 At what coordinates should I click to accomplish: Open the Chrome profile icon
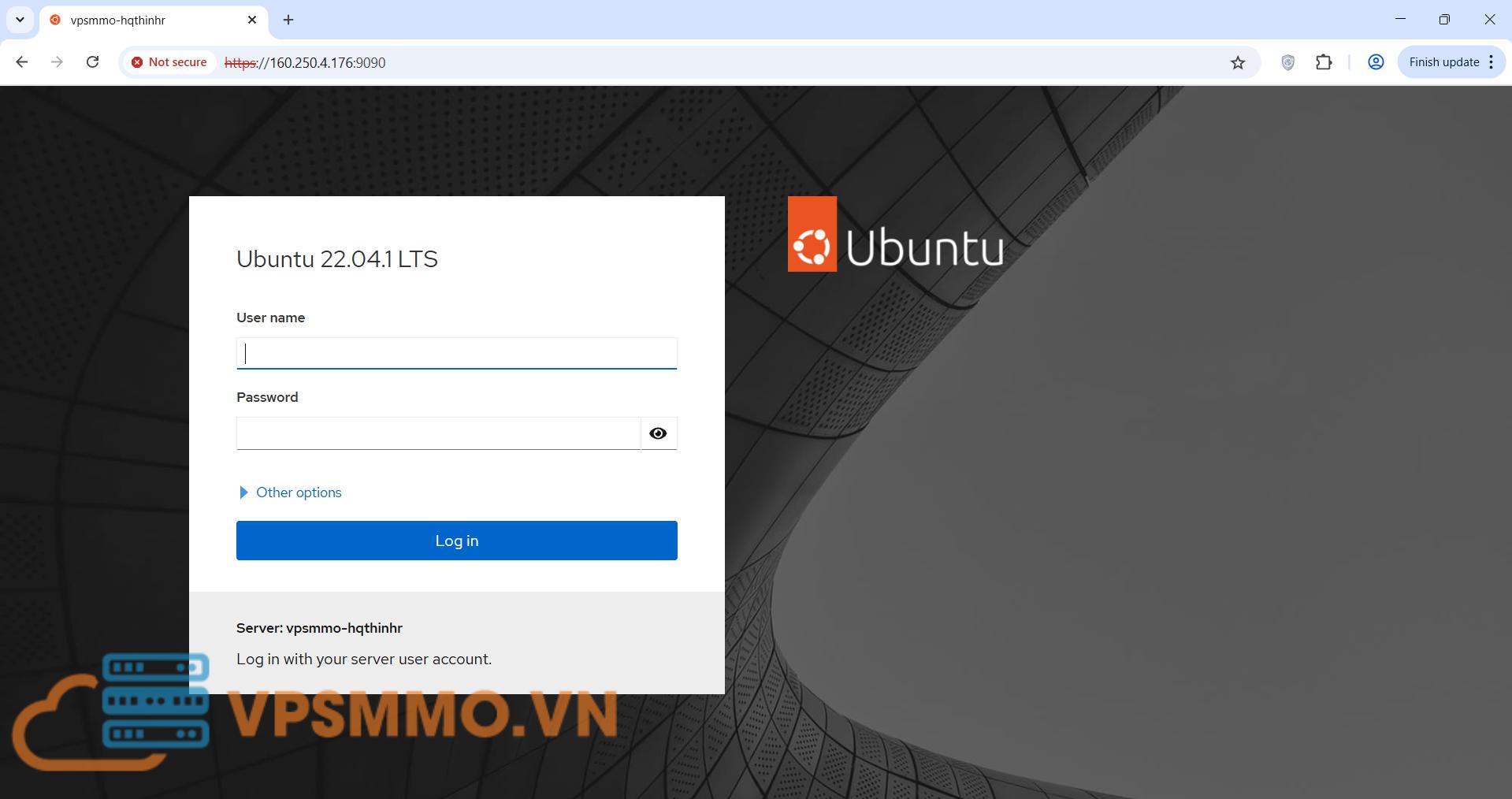(1376, 62)
